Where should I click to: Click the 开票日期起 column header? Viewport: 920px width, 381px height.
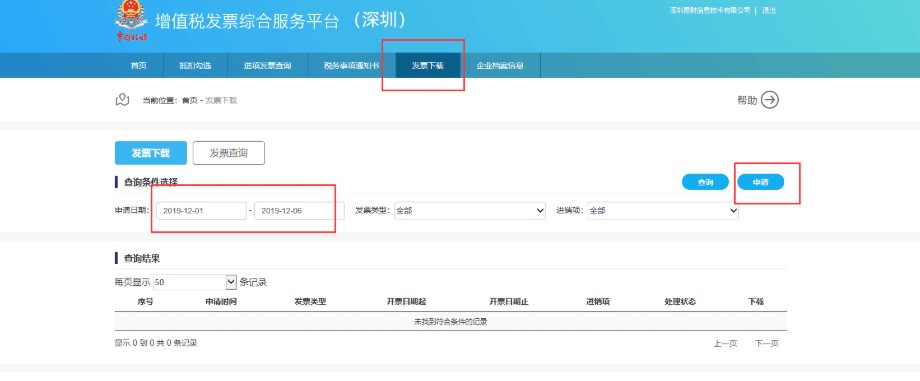point(406,302)
